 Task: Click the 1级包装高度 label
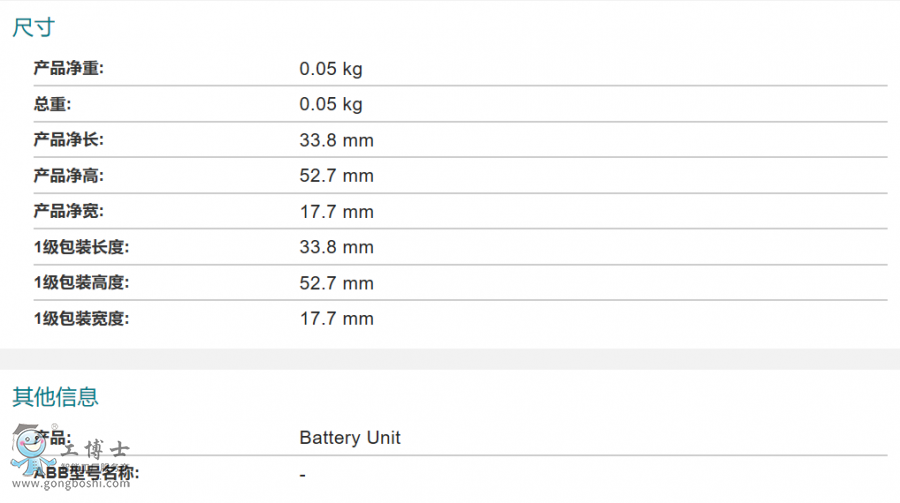tap(81, 283)
